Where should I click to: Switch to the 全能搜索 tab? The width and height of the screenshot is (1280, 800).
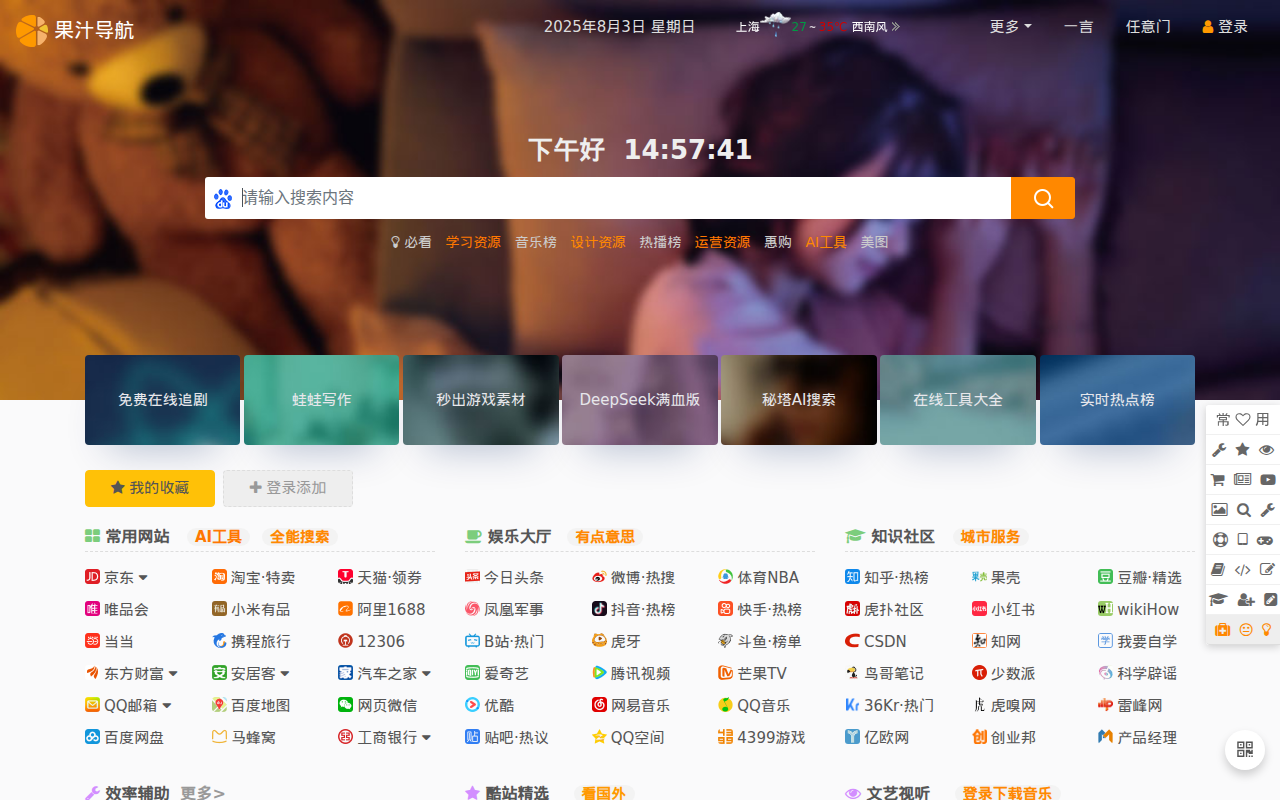(x=300, y=537)
